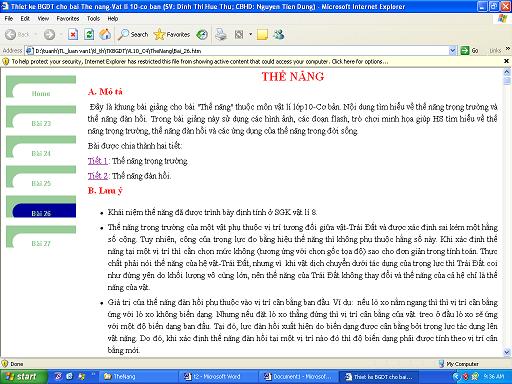Open the File menu
Screen dimensions: 512x384
click(9, 19)
